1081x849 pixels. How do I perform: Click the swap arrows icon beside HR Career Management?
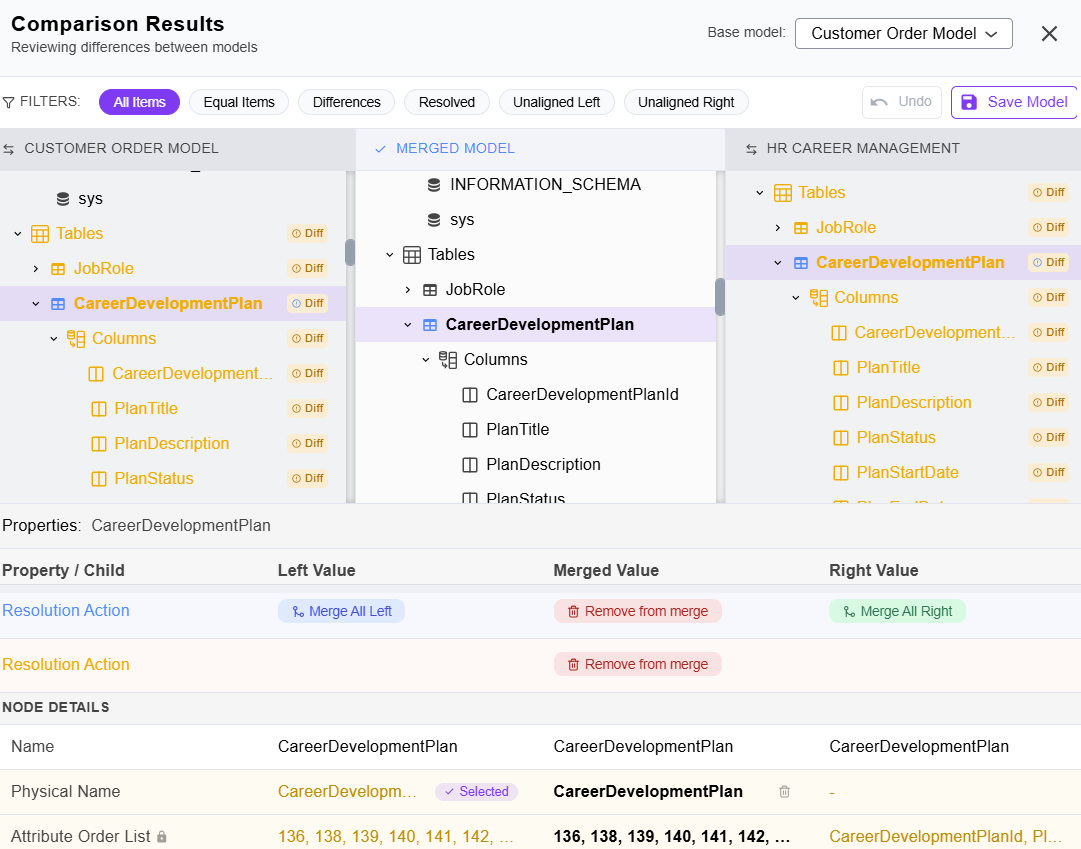[x=751, y=149]
